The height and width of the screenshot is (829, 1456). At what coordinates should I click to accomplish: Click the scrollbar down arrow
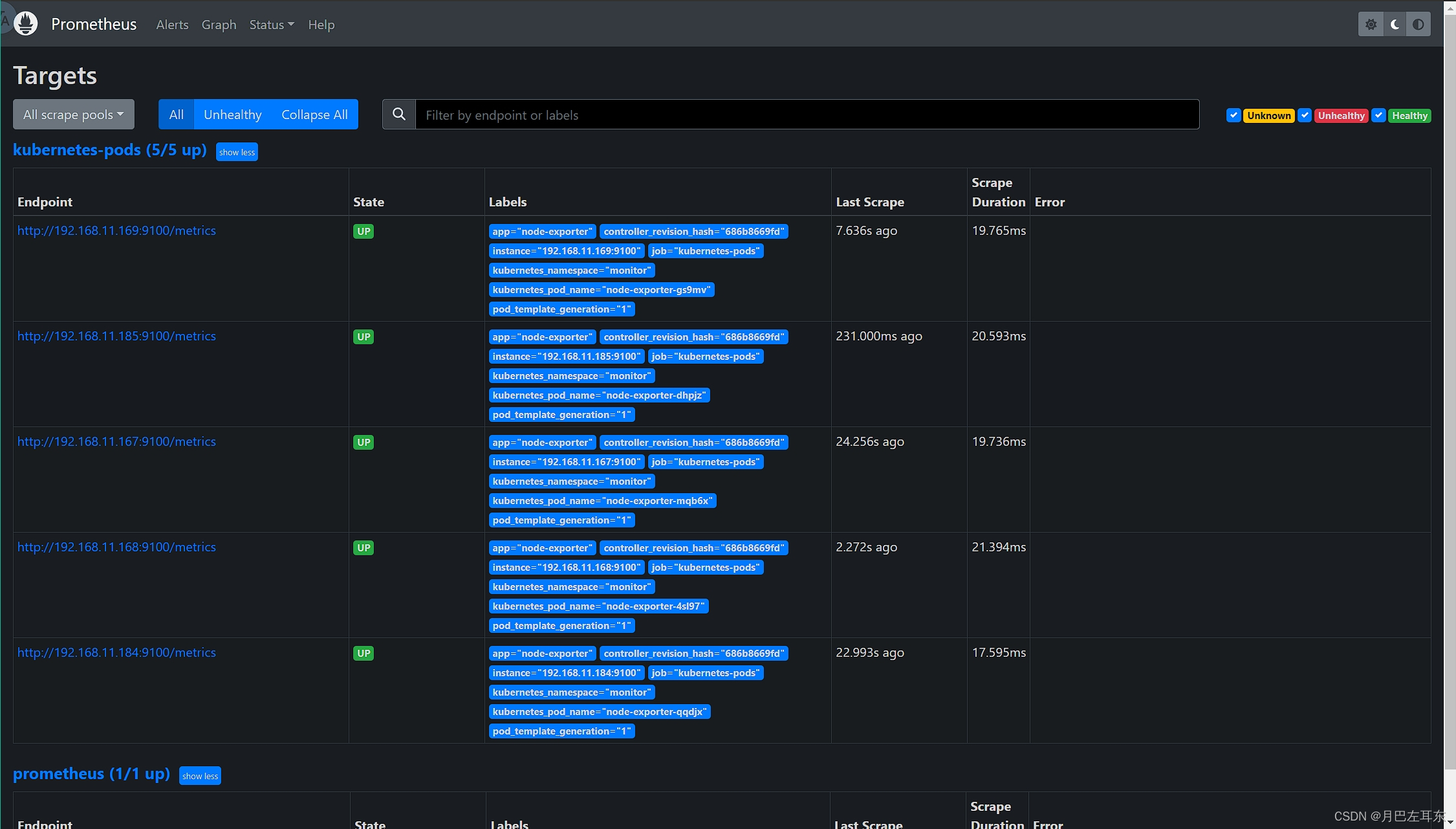(x=1450, y=823)
